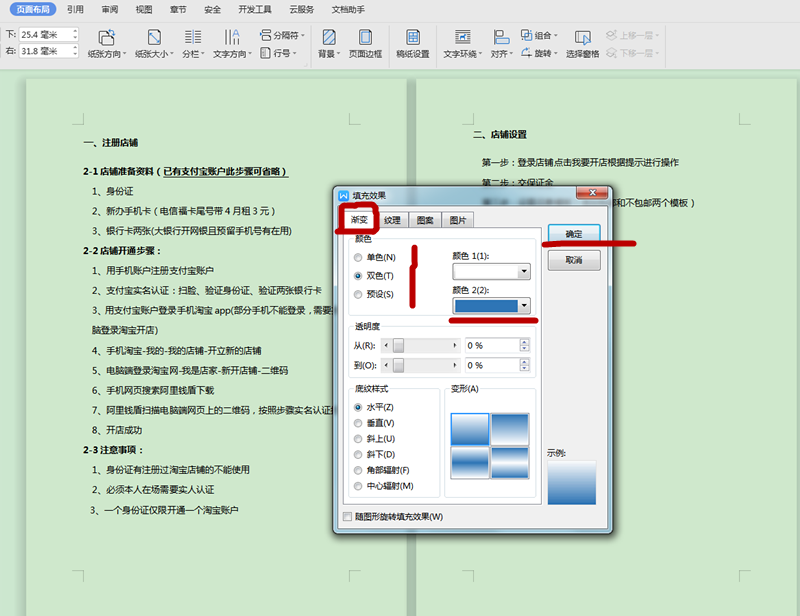
Task: Close the 填充效果 dialog
Action: point(592,193)
